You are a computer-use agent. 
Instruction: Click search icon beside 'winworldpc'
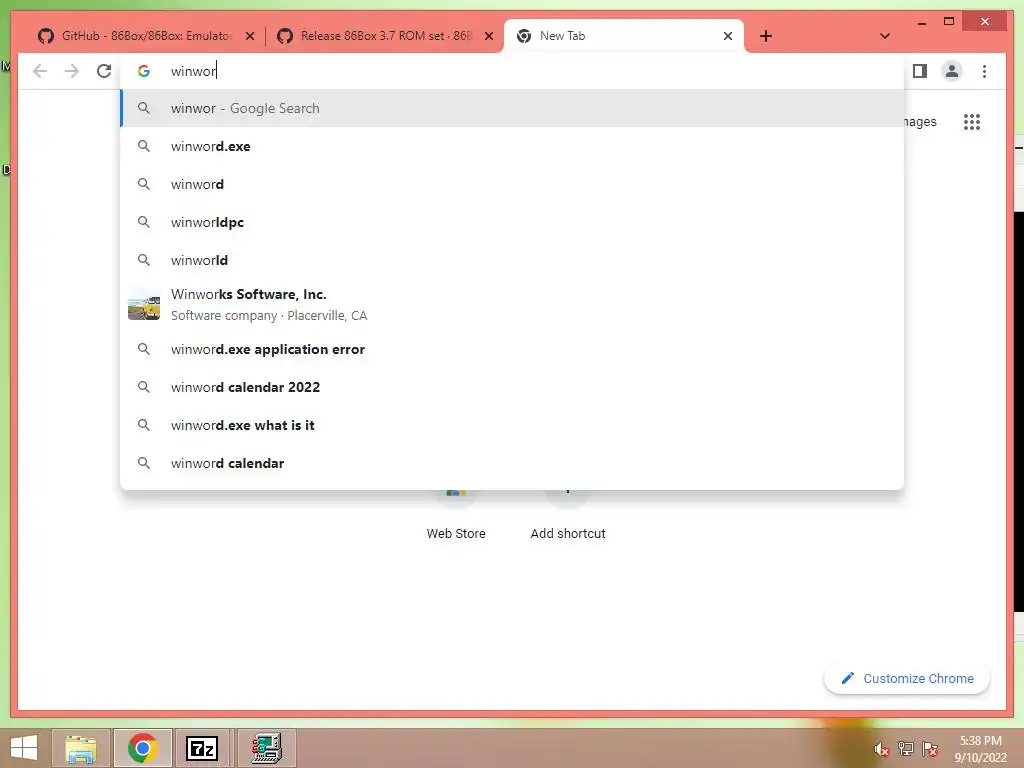coord(144,222)
